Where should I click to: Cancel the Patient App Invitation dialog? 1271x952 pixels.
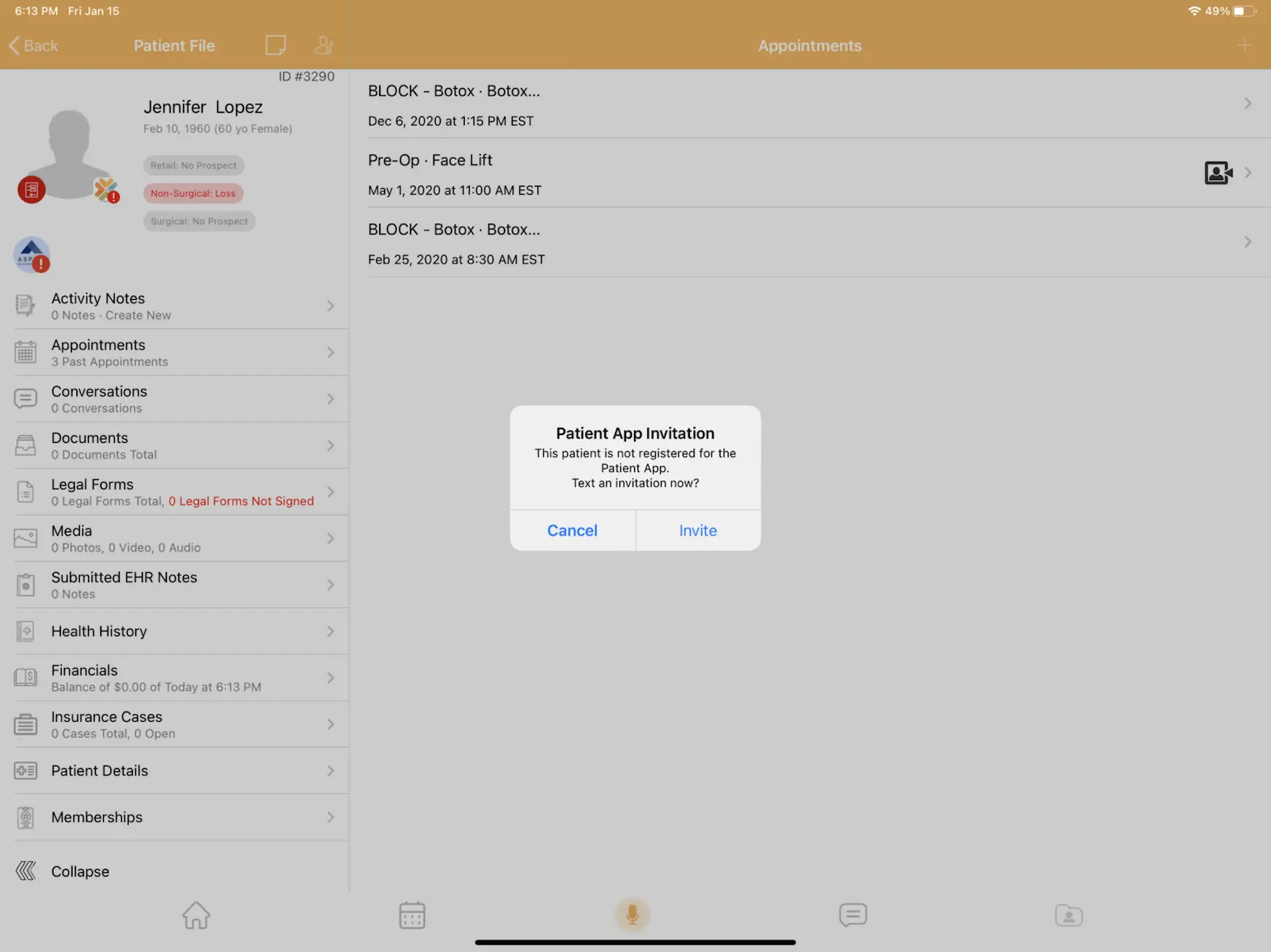[x=572, y=530]
